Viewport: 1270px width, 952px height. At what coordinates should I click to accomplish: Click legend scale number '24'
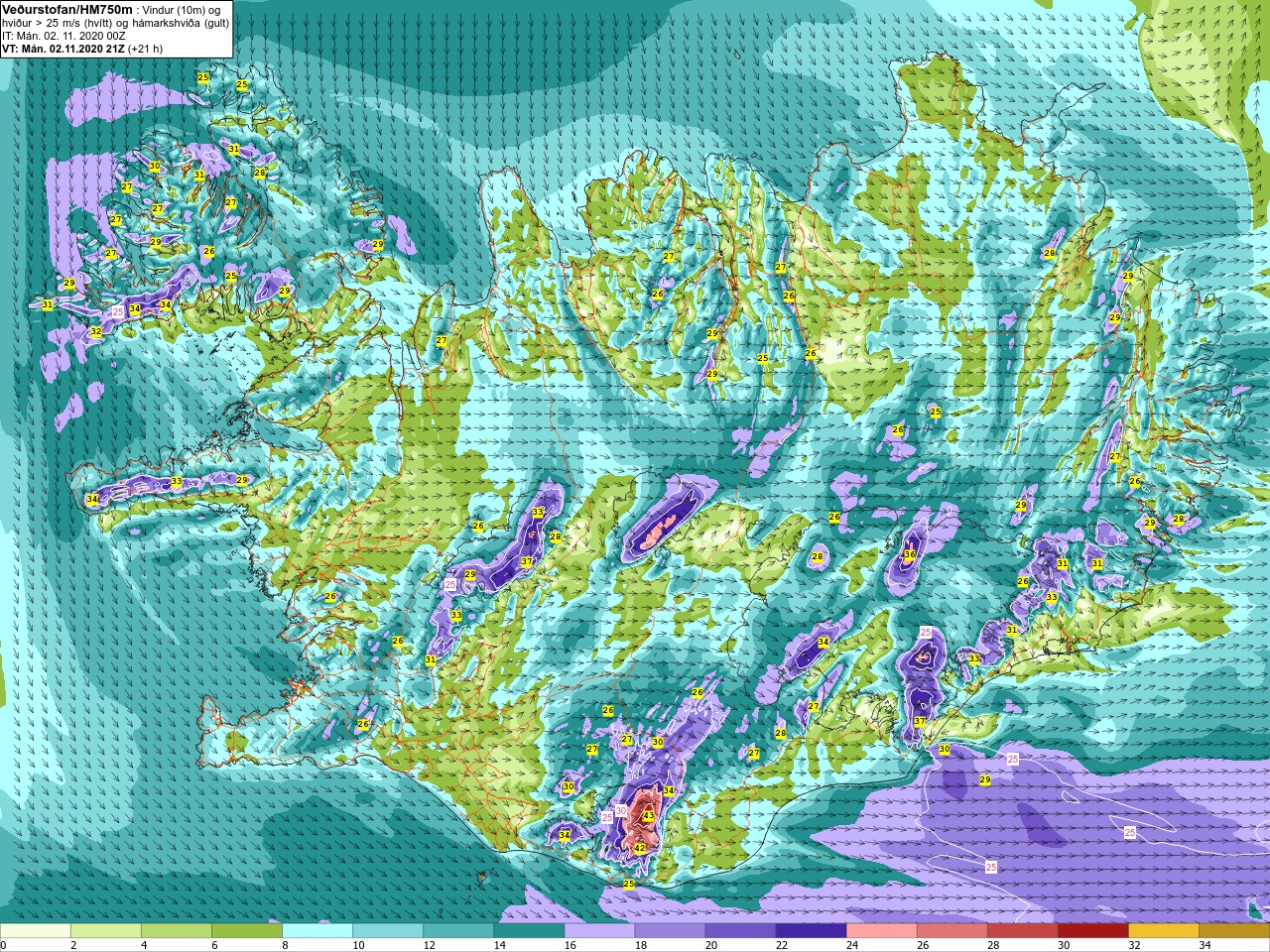point(852,945)
